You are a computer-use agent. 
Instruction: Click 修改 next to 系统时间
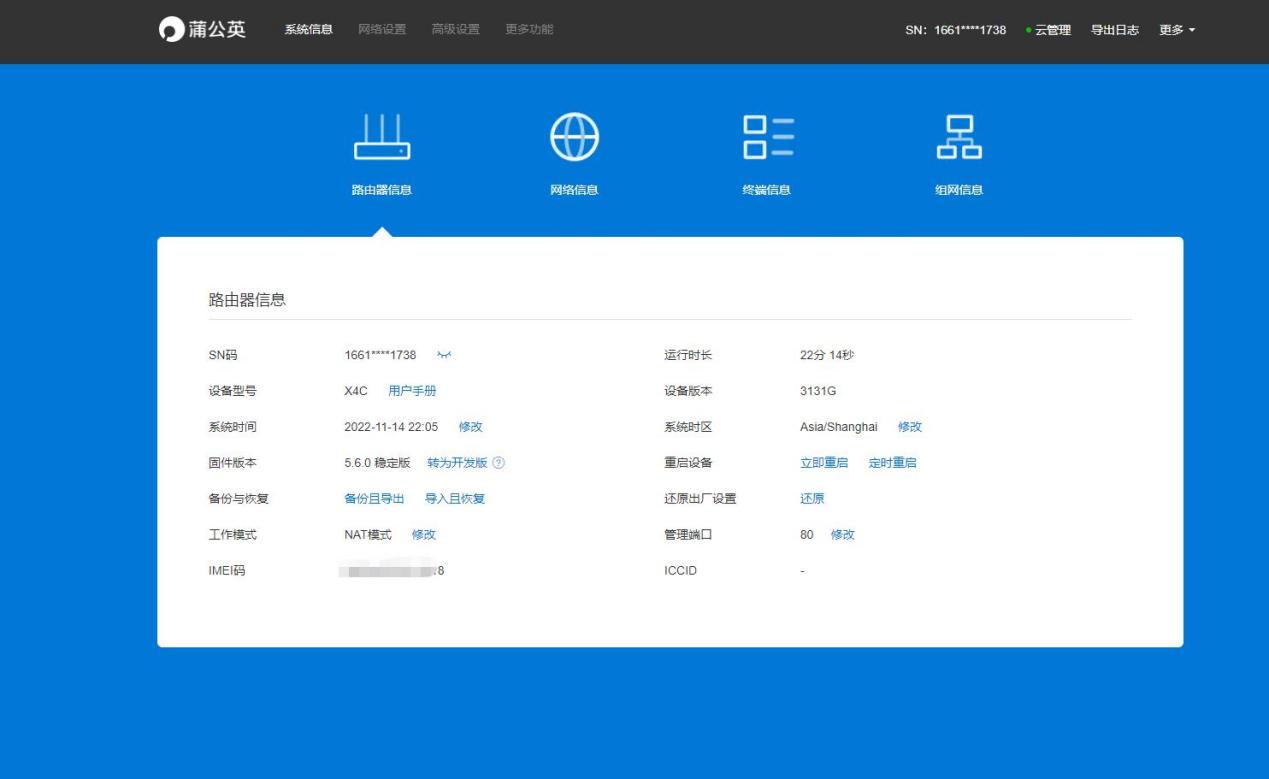point(470,426)
